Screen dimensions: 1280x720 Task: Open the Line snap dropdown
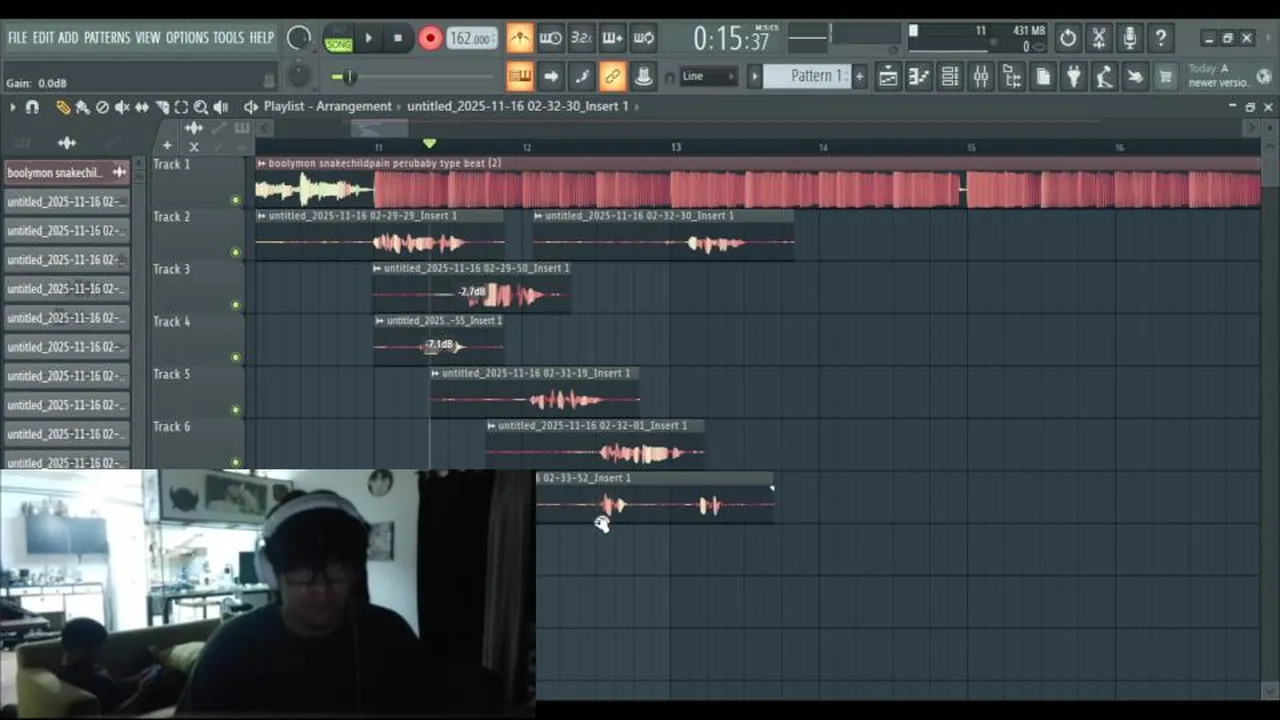708,76
